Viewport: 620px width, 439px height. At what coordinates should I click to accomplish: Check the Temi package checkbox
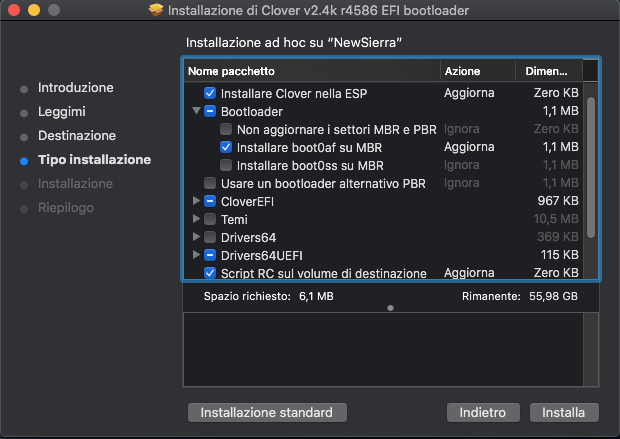(210, 219)
